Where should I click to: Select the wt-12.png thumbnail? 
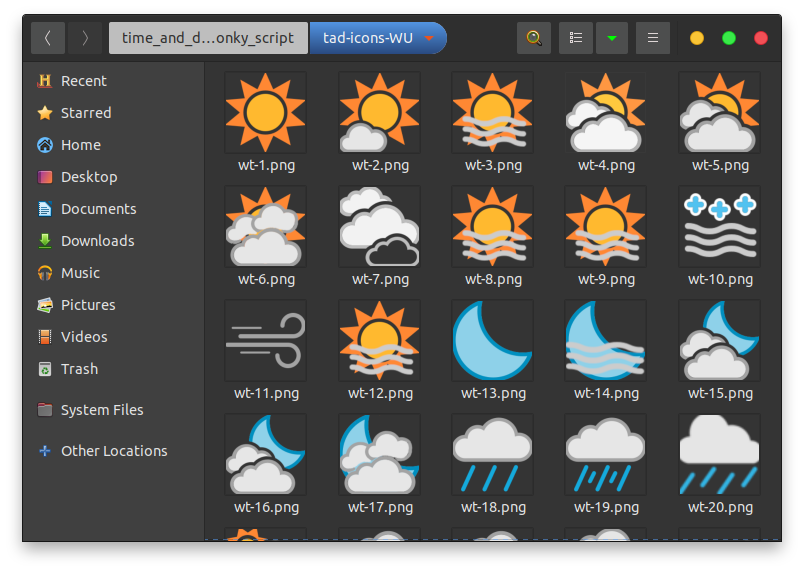379,341
